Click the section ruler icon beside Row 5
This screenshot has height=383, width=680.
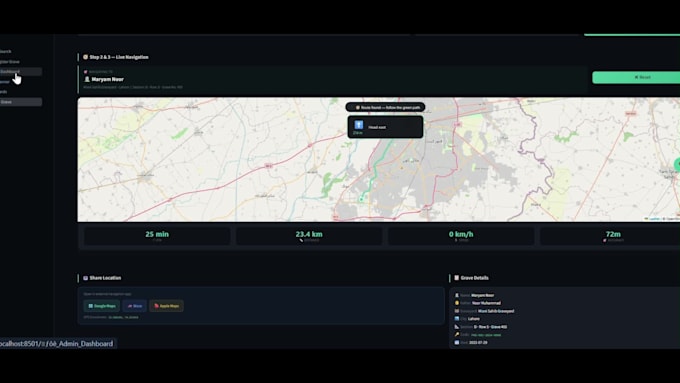tap(457, 327)
